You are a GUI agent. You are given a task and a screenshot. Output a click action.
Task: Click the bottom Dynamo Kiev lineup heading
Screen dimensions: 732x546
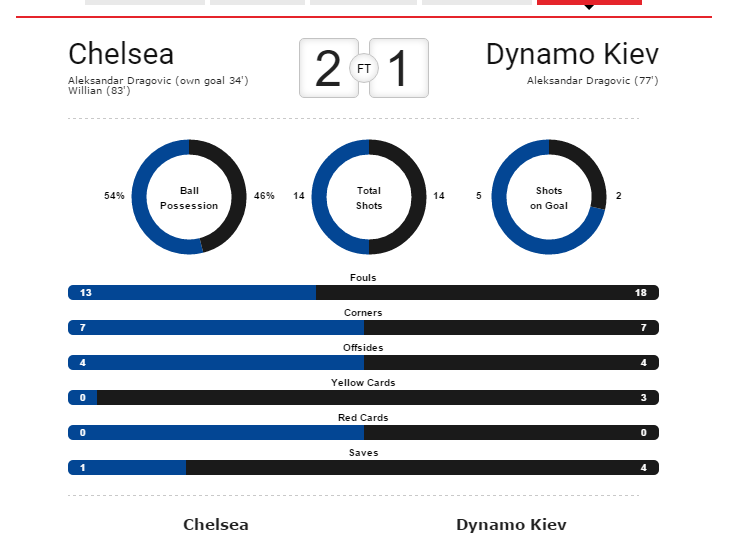tap(511, 525)
